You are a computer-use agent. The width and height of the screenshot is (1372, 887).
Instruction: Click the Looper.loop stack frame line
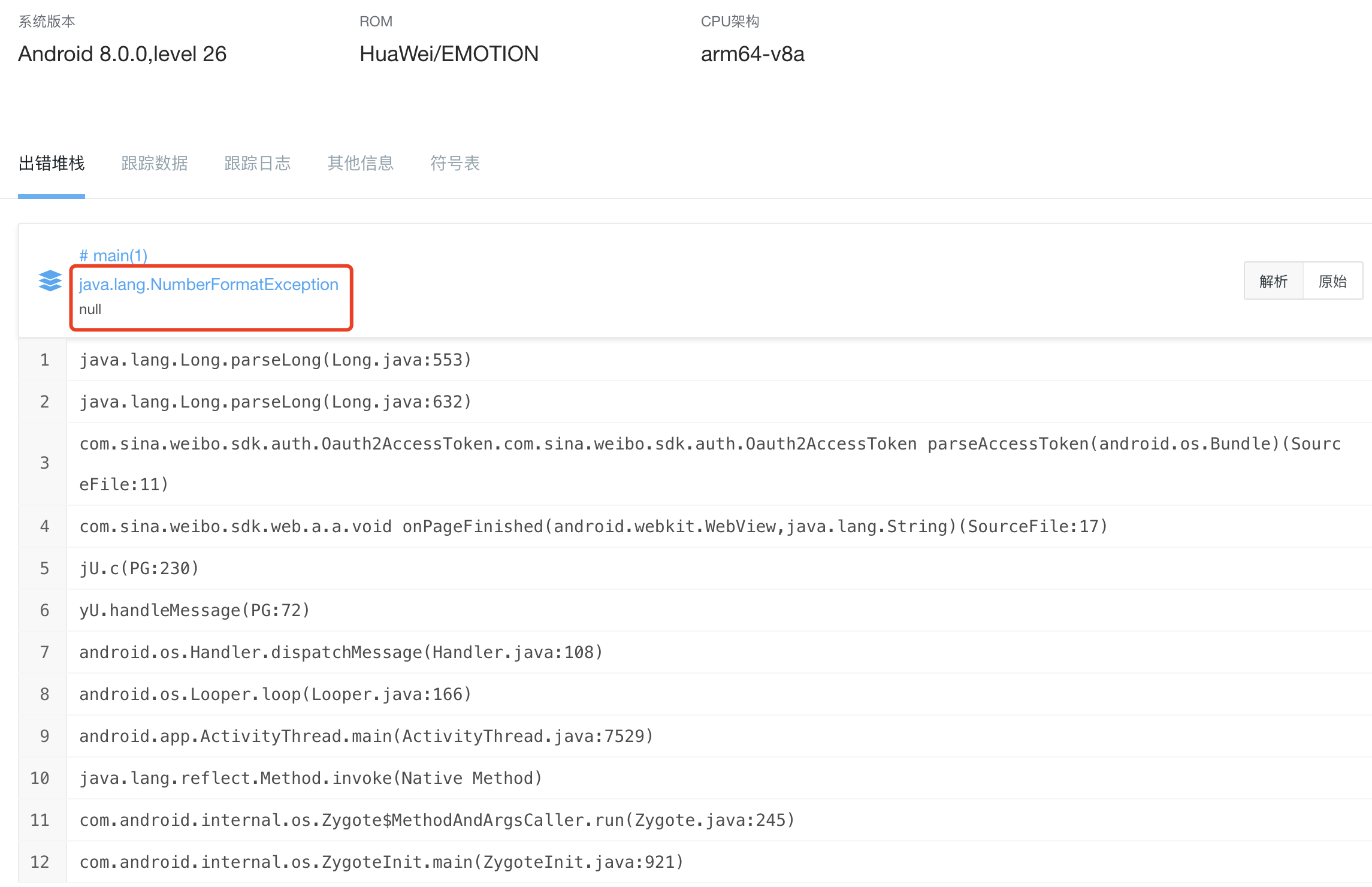pos(276,694)
